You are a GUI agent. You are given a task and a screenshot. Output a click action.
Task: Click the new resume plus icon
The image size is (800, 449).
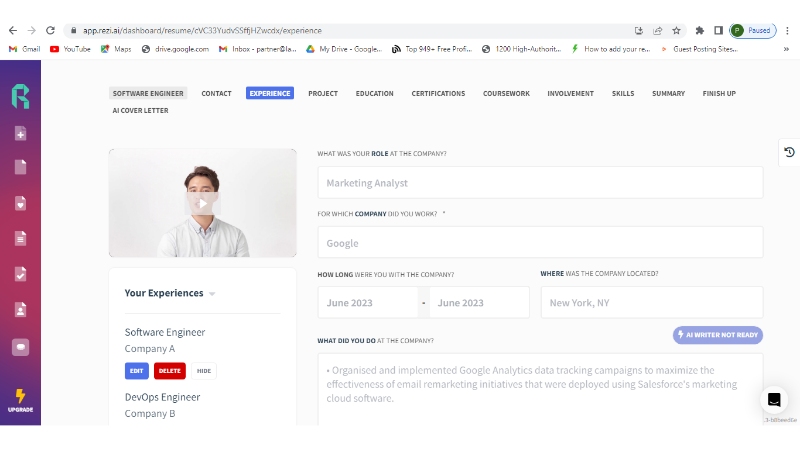tap(20, 134)
